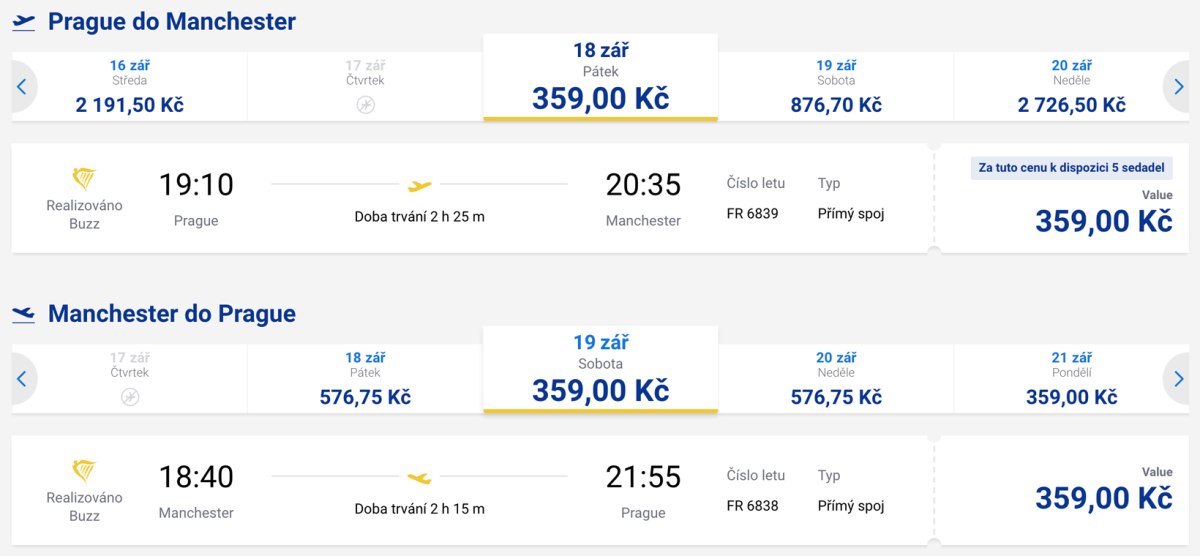Choose the outbound Value fare 359,00 Kč

[1103, 220]
